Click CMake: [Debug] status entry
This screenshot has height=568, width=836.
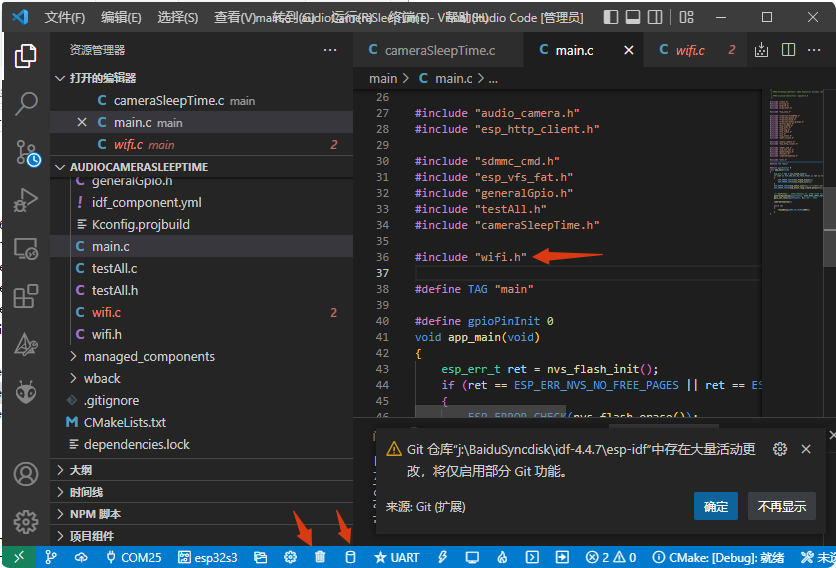click(718, 557)
